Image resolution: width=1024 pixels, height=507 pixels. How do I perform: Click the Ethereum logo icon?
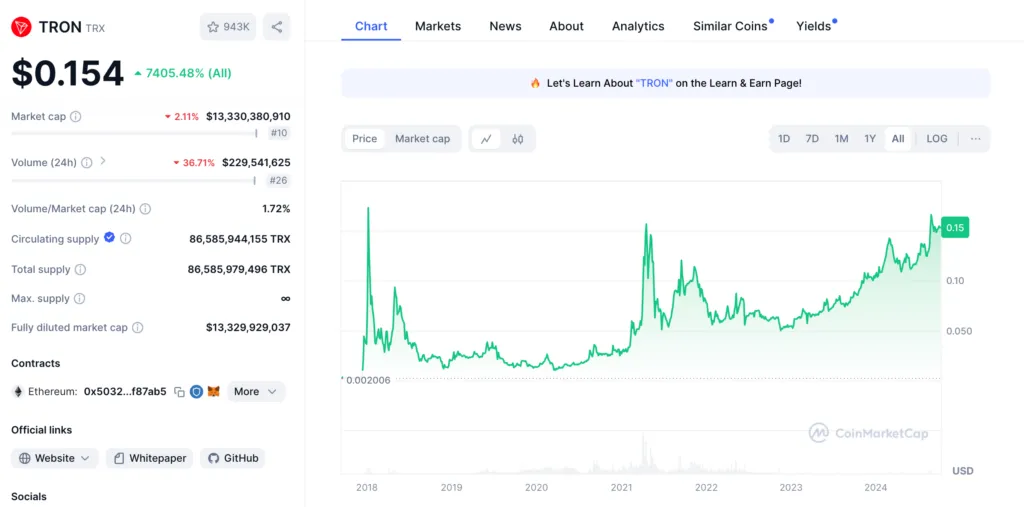tap(18, 392)
